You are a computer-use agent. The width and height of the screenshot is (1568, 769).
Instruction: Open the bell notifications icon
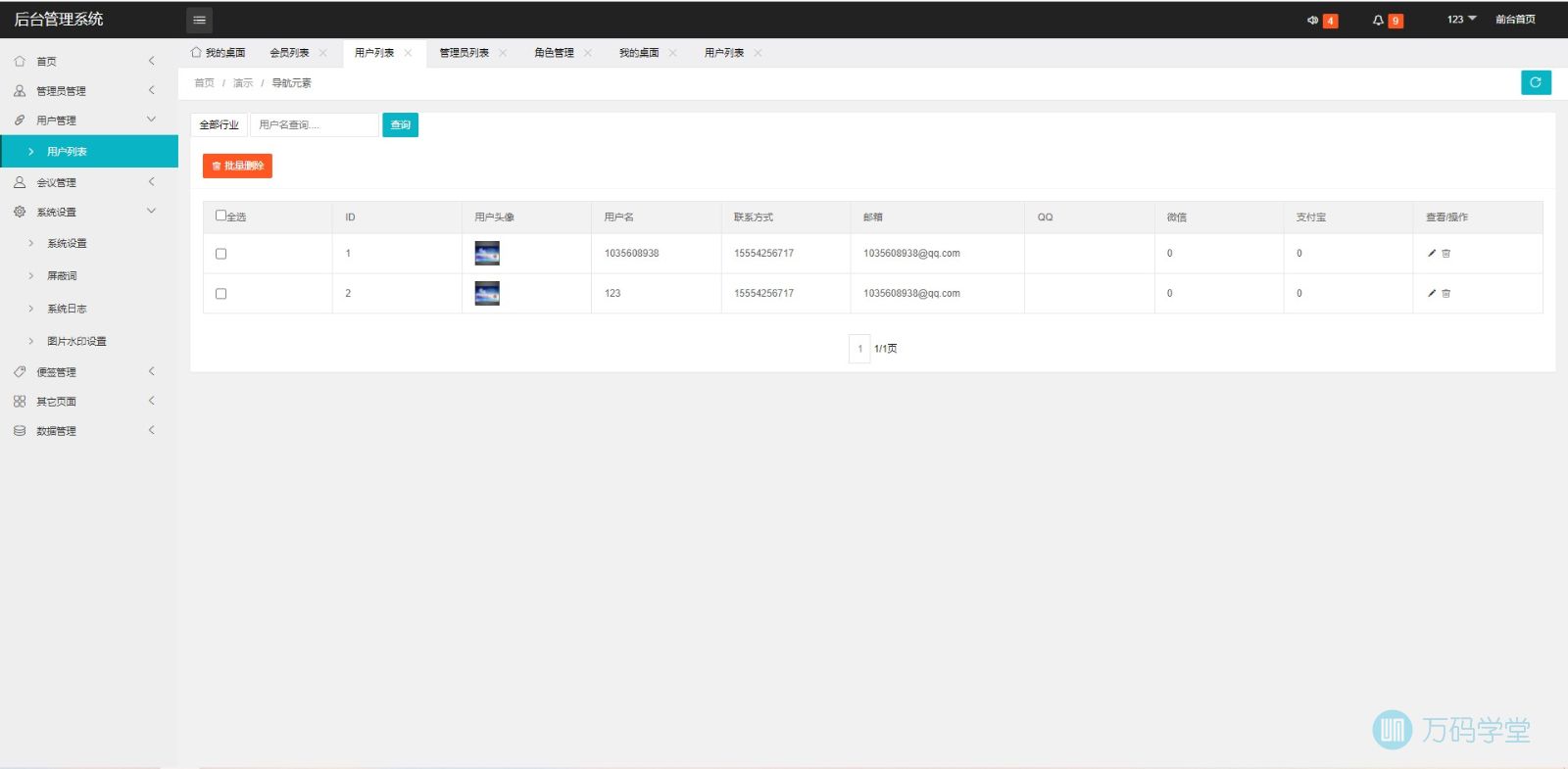click(1378, 20)
